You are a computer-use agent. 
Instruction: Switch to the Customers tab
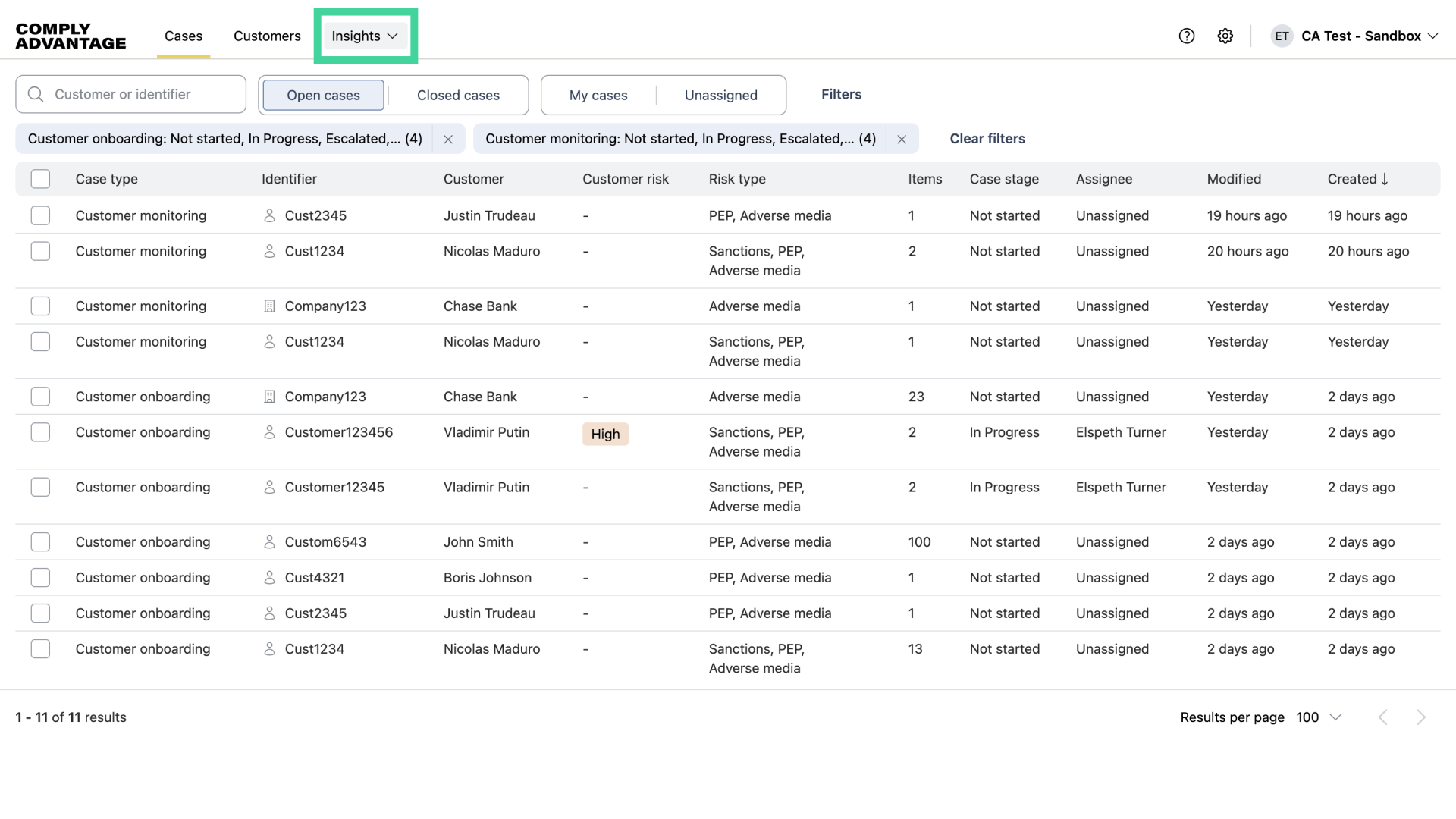click(x=267, y=36)
